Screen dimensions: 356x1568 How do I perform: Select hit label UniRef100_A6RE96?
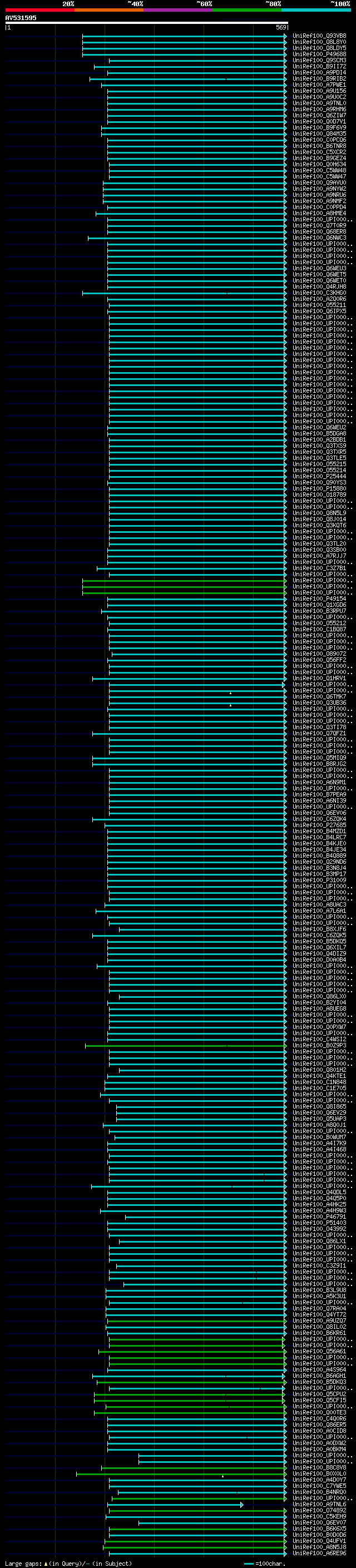pyautogui.click(x=319, y=1554)
